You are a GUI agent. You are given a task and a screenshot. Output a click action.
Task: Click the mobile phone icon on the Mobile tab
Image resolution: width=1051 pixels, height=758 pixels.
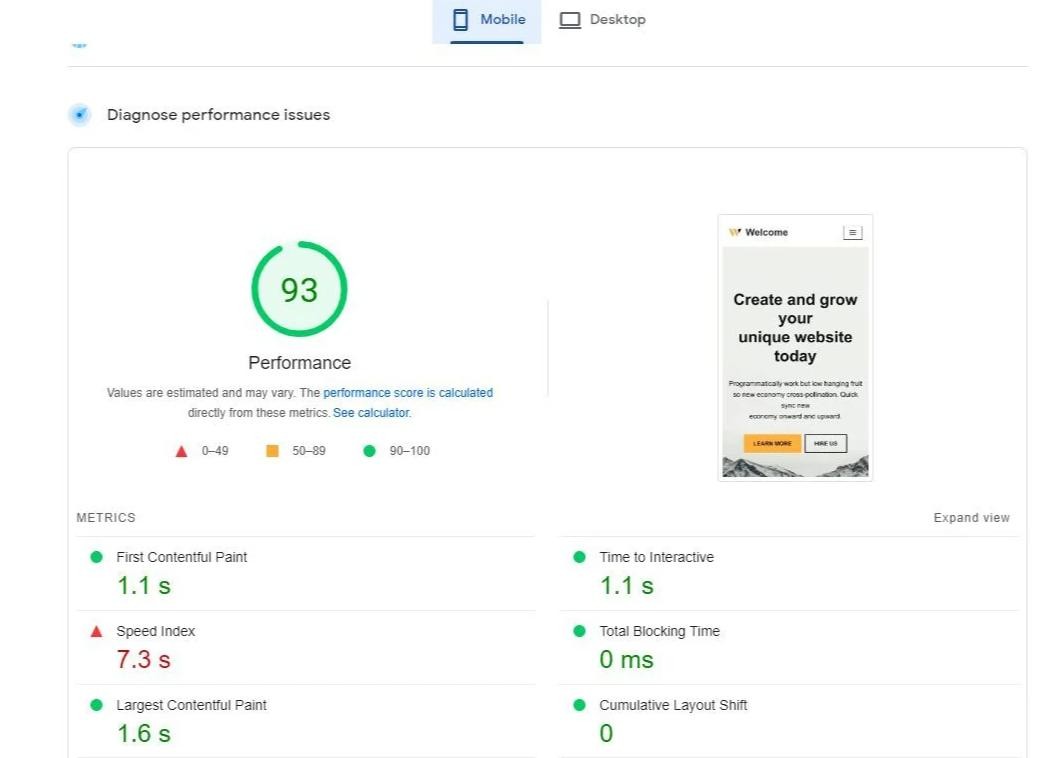[x=462, y=18]
